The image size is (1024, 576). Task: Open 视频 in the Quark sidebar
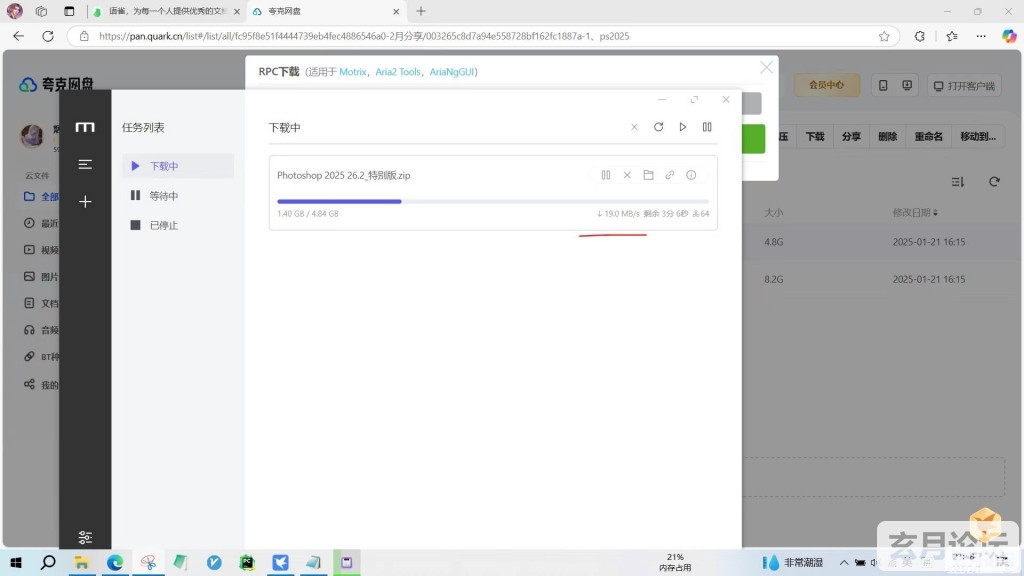(41, 249)
